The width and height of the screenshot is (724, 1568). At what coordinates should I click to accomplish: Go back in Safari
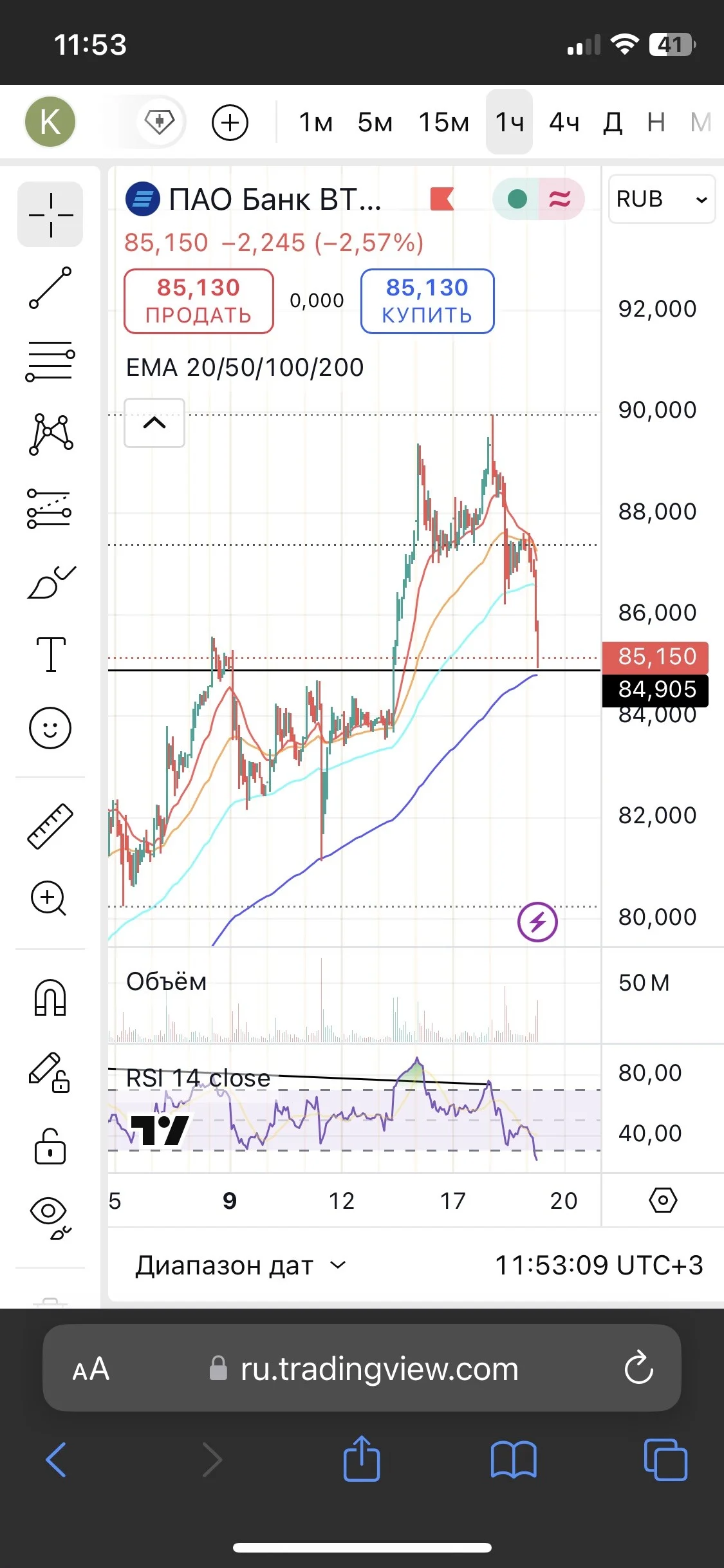pyautogui.click(x=56, y=1459)
